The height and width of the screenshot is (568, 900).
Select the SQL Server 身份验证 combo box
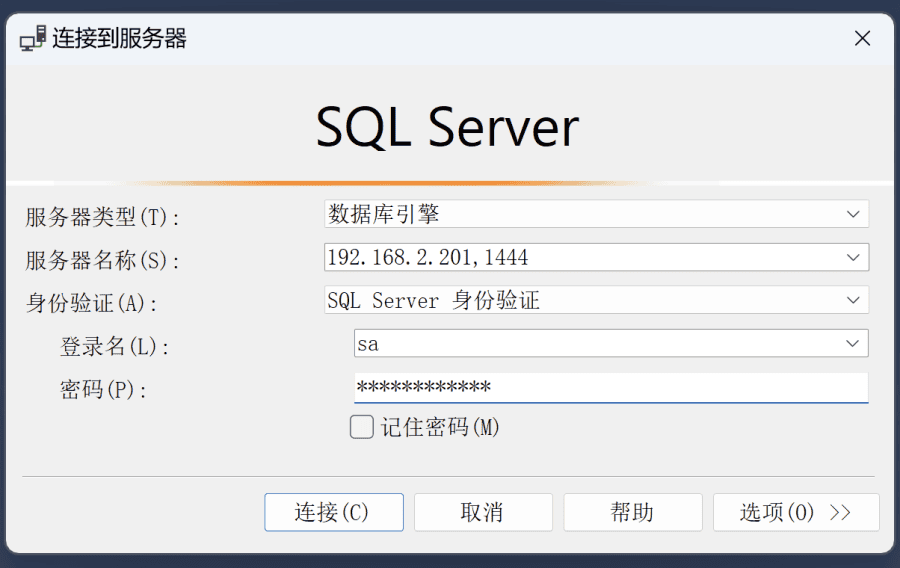[x=596, y=300]
